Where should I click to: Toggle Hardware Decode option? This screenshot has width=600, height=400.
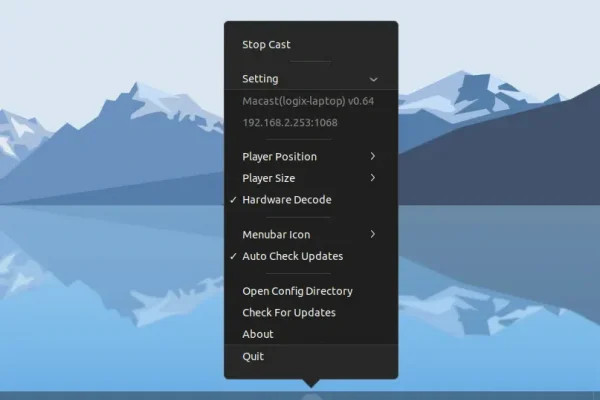click(x=311, y=199)
